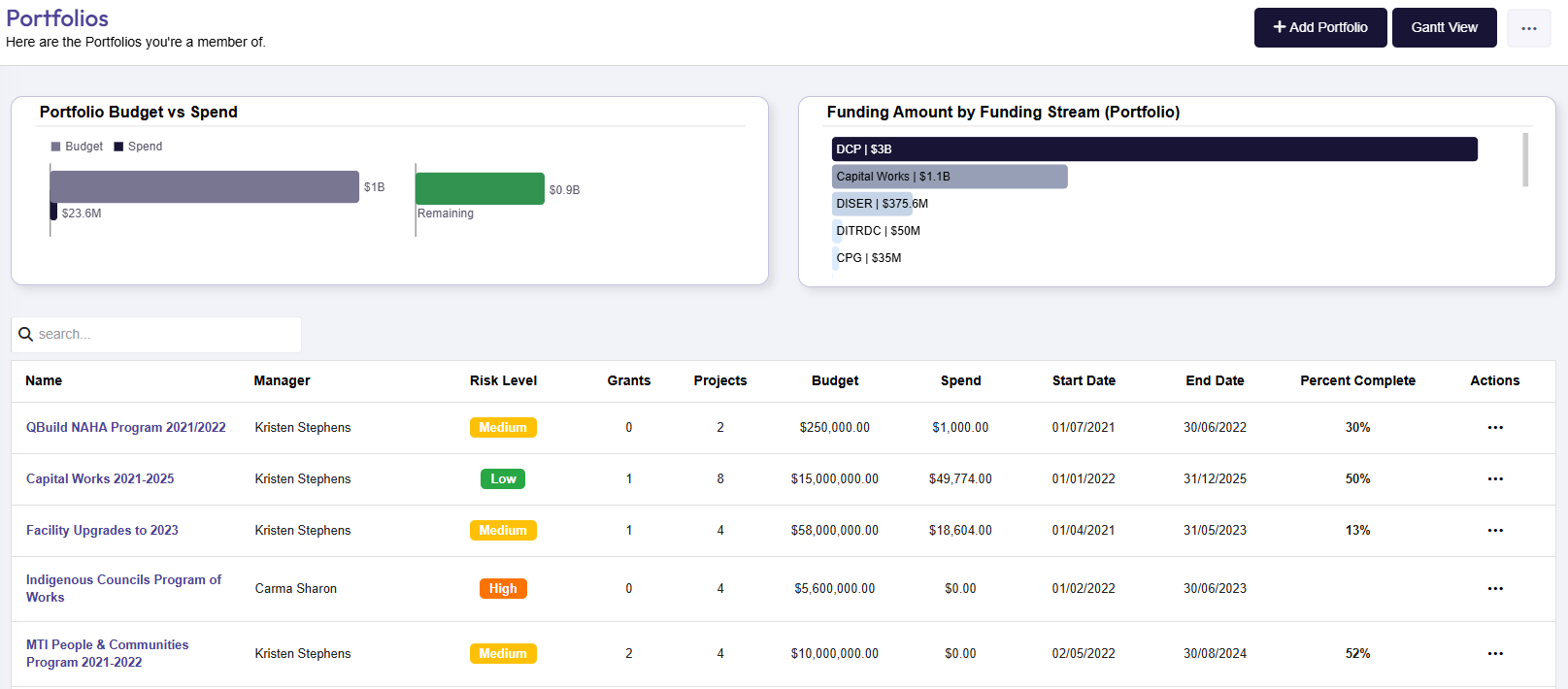Open the header three-dots options menu
Viewport: 1568px width, 689px height.
[x=1528, y=28]
